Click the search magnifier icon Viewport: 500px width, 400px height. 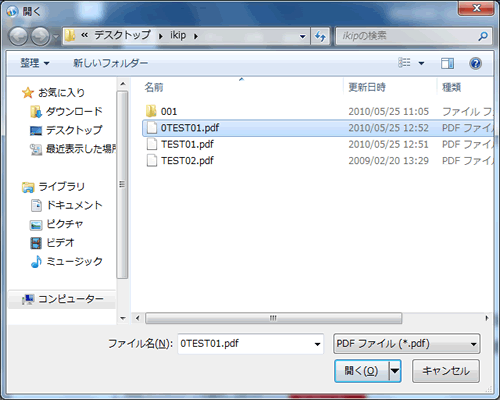point(483,36)
